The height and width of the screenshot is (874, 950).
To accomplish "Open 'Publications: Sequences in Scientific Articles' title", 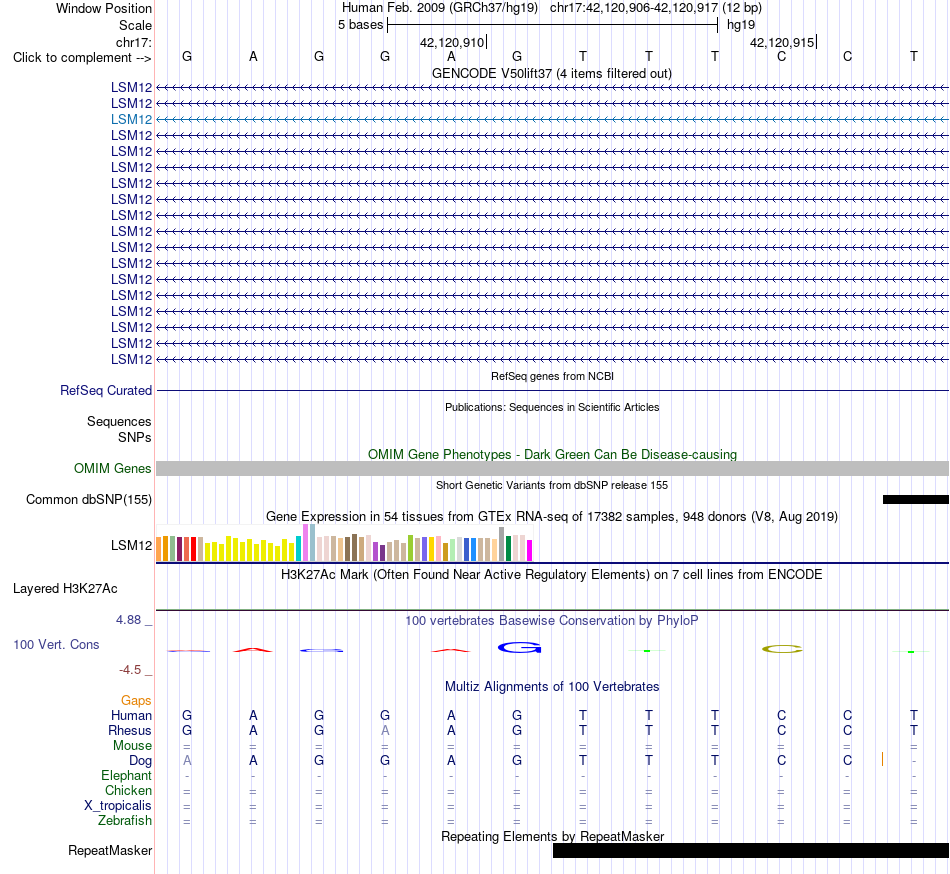I will [552, 407].
